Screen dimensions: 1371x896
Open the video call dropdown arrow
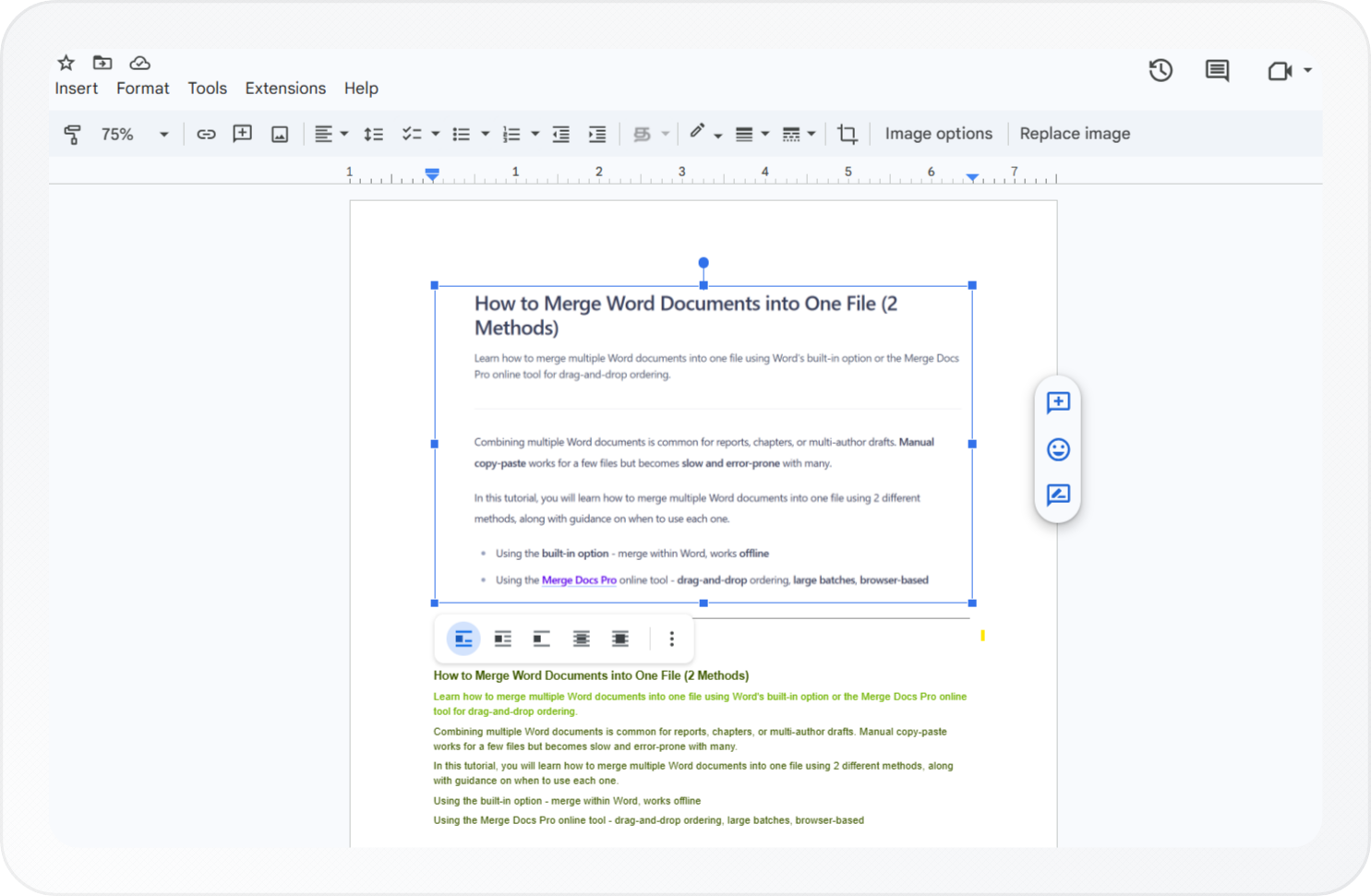tap(1307, 70)
